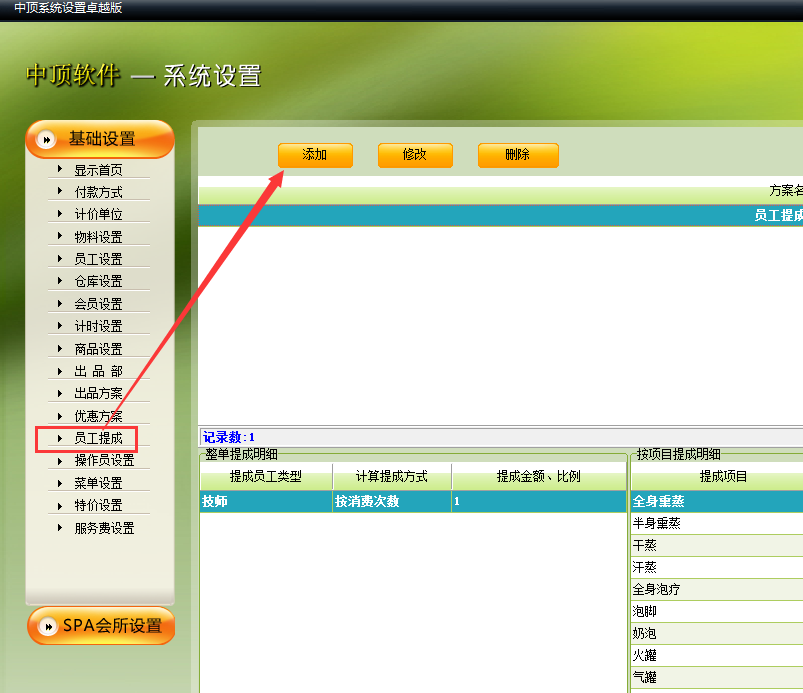This screenshot has height=693, width=803.
Task: Click the 计算提成方式 column header
Action: coord(392,476)
